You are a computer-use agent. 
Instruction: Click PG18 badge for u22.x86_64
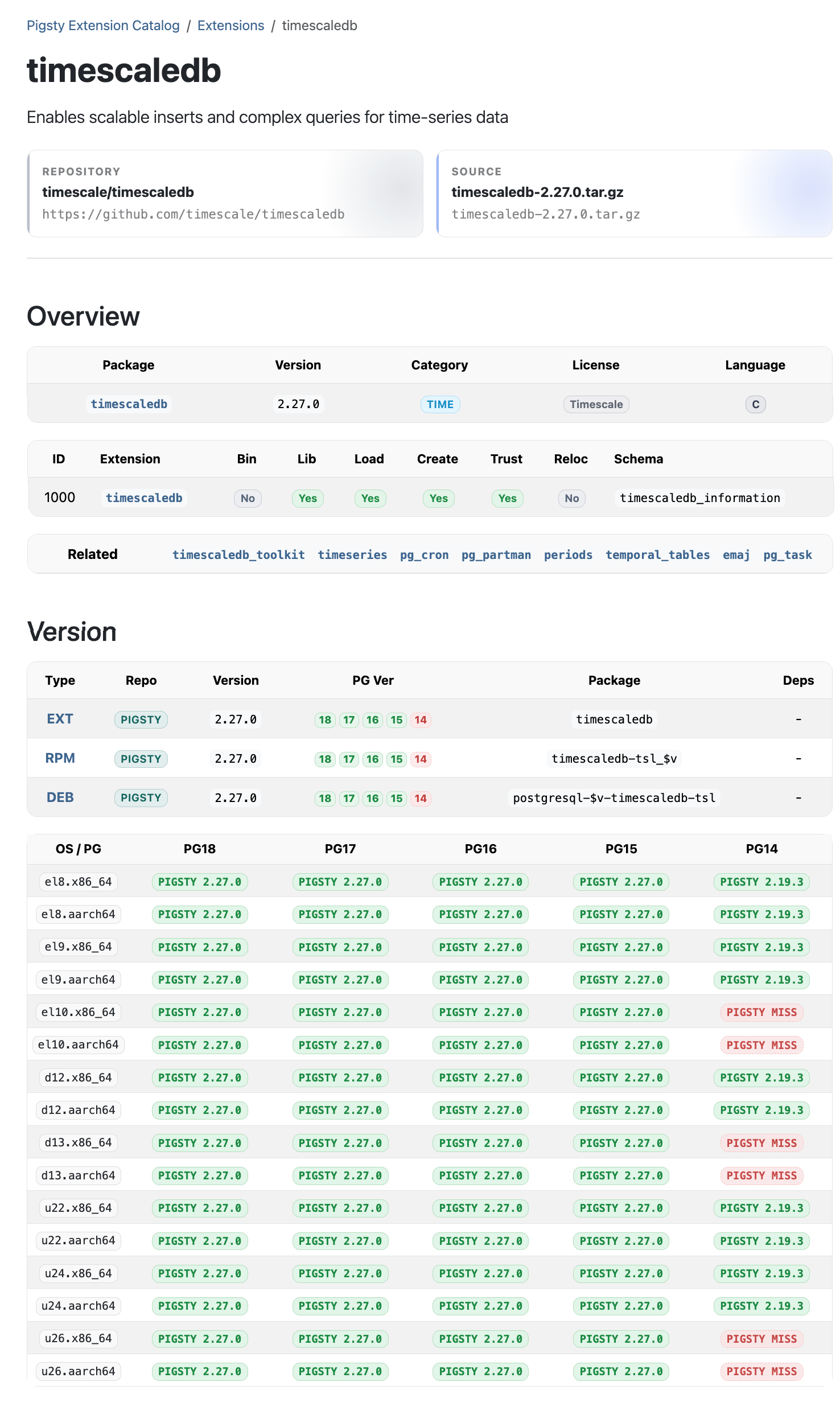200,1208
